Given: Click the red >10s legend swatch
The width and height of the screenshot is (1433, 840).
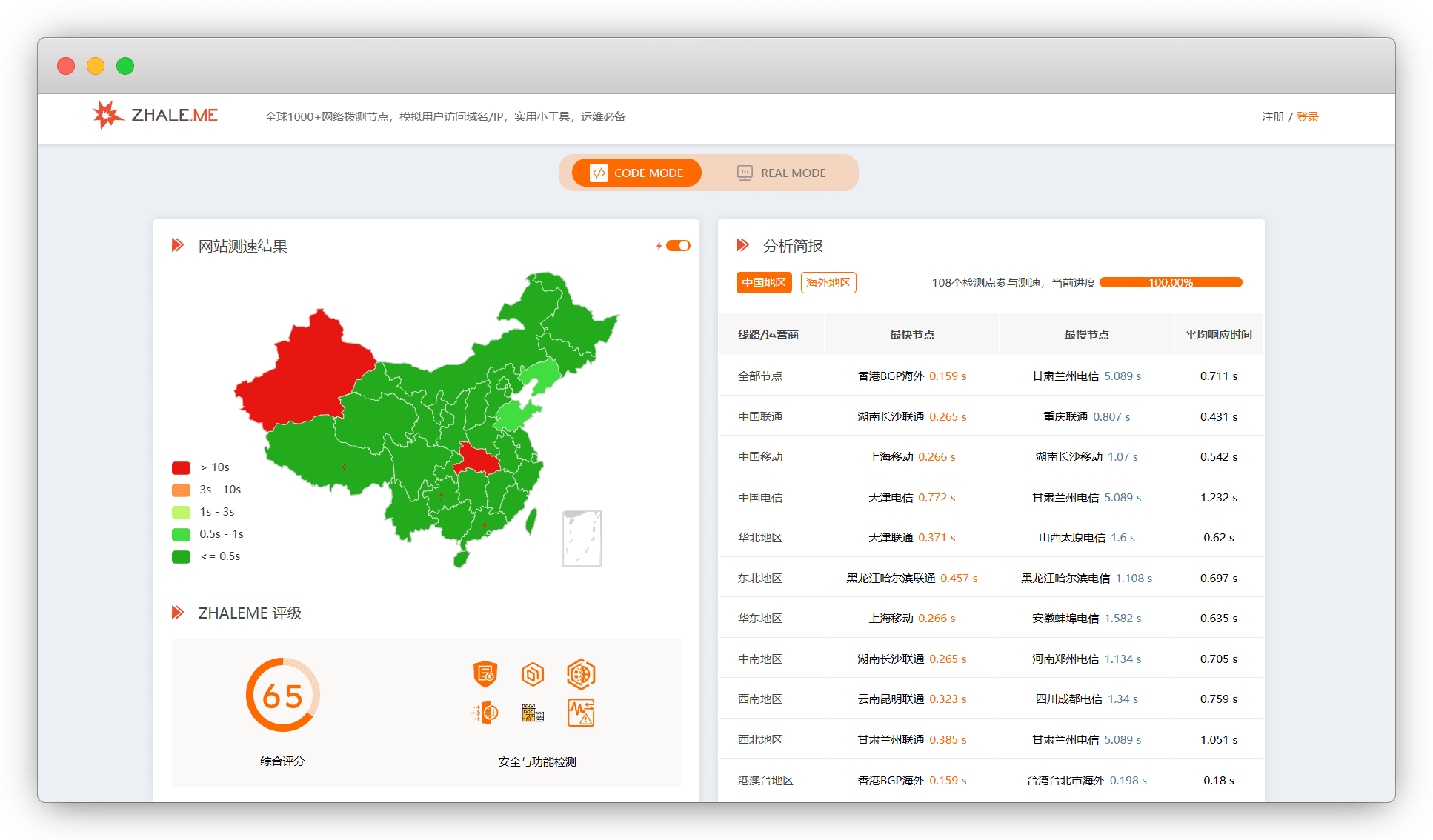Looking at the screenshot, I should point(182,467).
